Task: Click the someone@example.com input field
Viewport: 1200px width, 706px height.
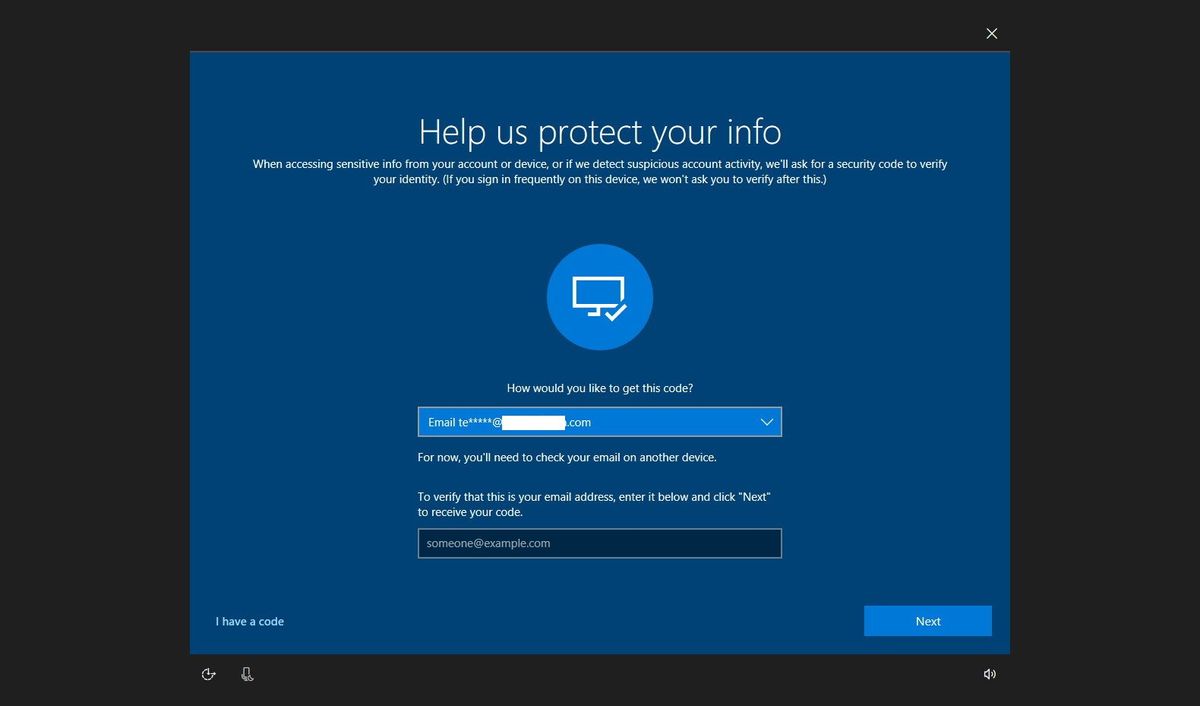Action: pyautogui.click(x=599, y=543)
